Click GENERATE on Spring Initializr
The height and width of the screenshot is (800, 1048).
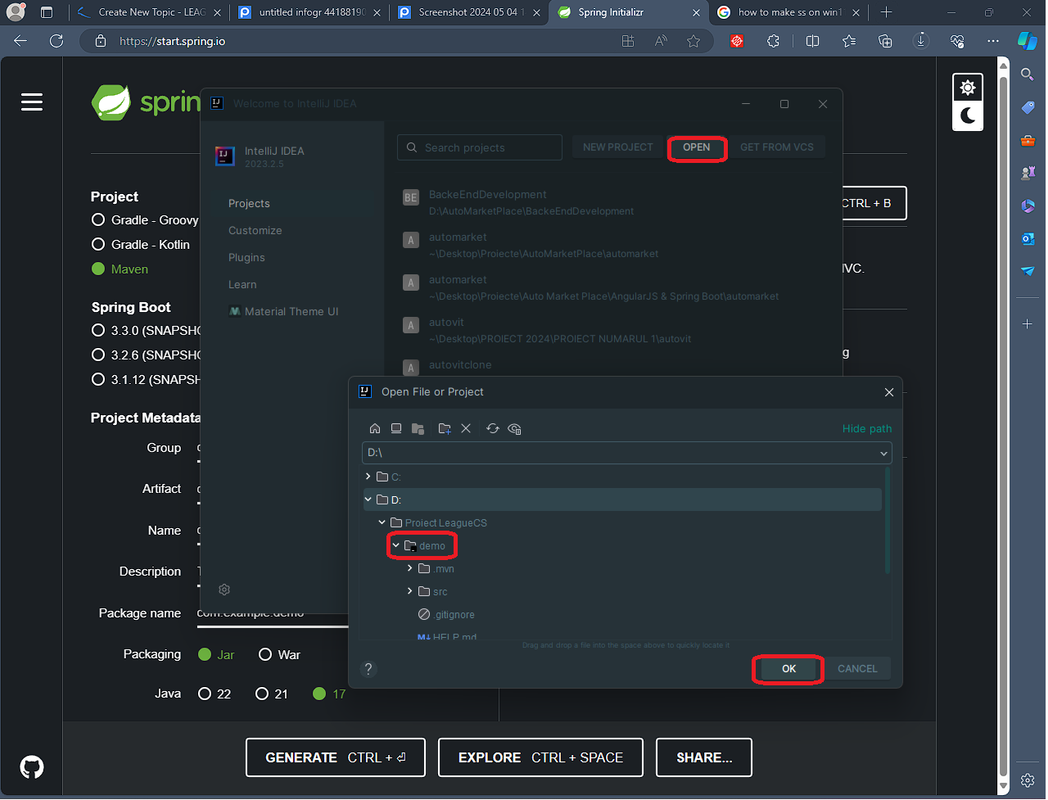[336, 757]
